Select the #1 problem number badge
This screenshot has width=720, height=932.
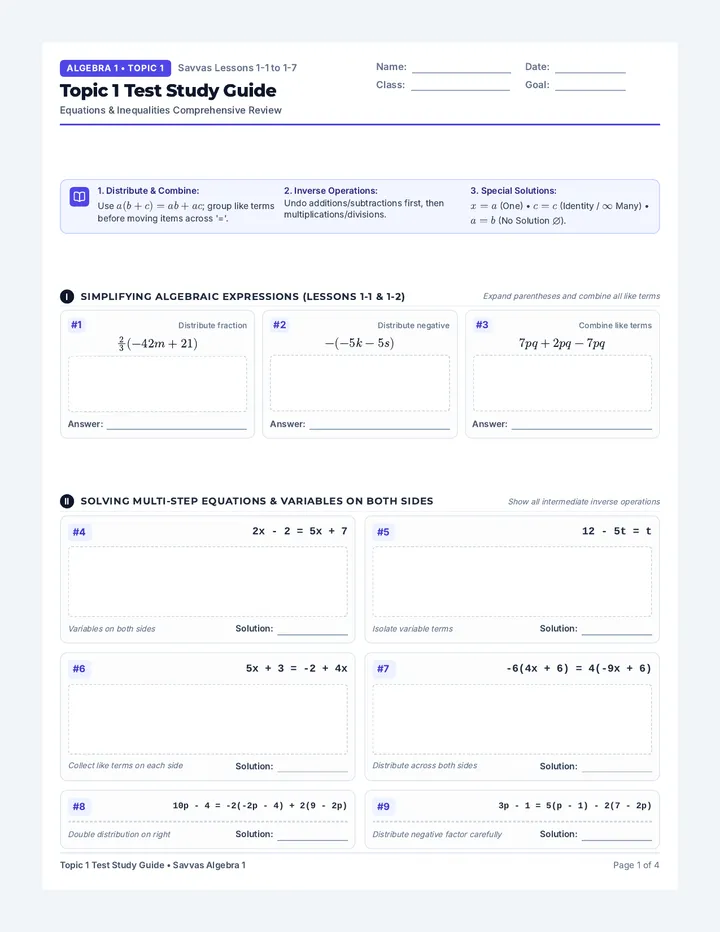click(76, 325)
